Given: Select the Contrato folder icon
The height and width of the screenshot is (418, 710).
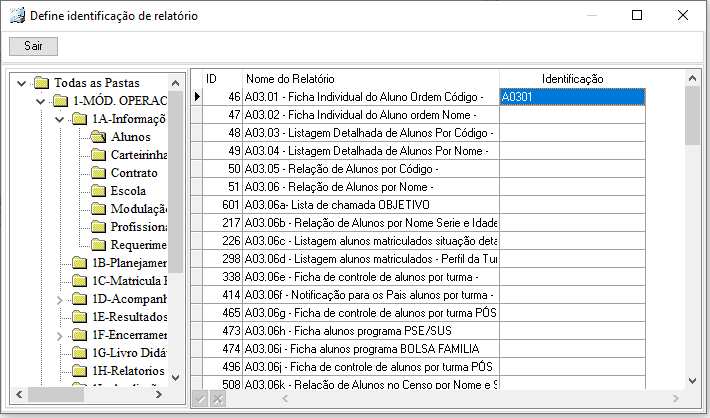Looking at the screenshot, I should pos(98,173).
